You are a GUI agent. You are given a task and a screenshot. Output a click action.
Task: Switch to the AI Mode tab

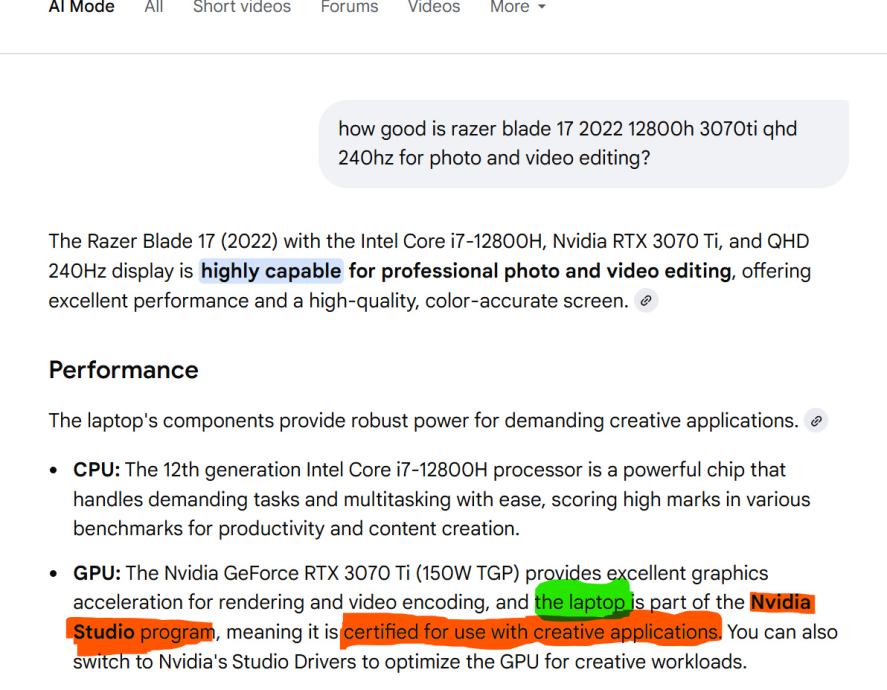81,7
